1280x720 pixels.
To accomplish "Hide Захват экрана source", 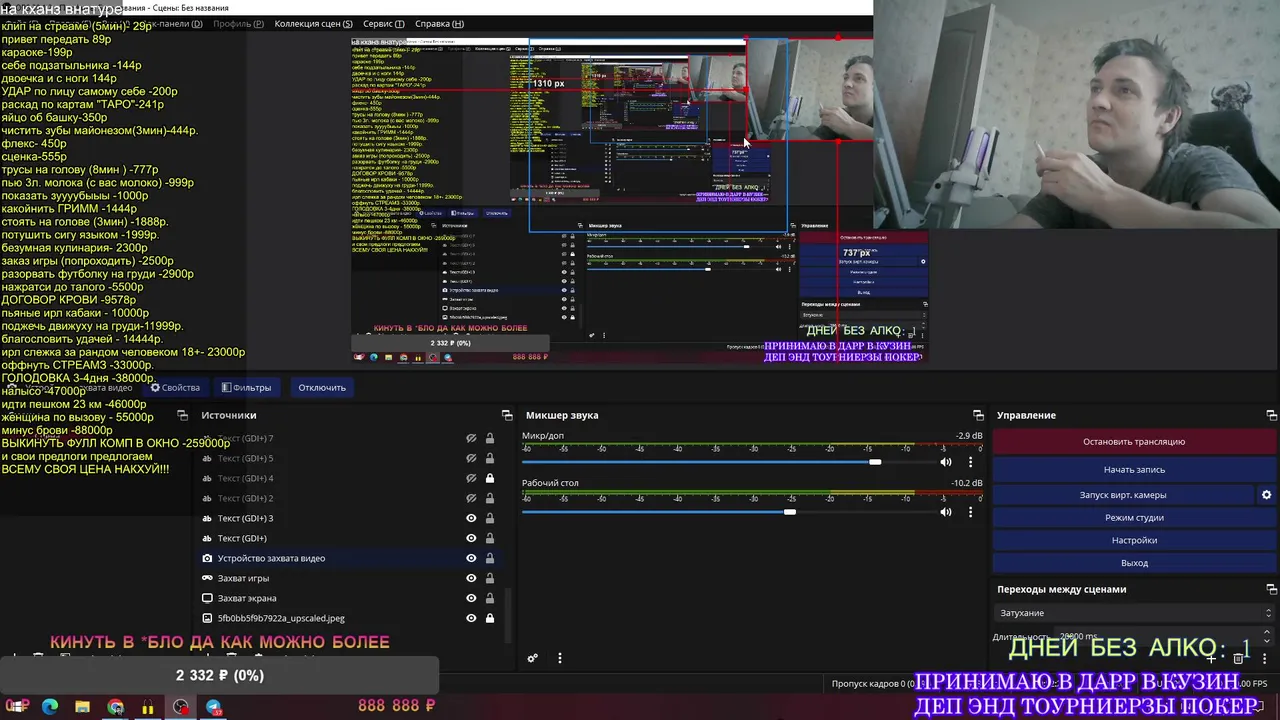I will (471, 598).
